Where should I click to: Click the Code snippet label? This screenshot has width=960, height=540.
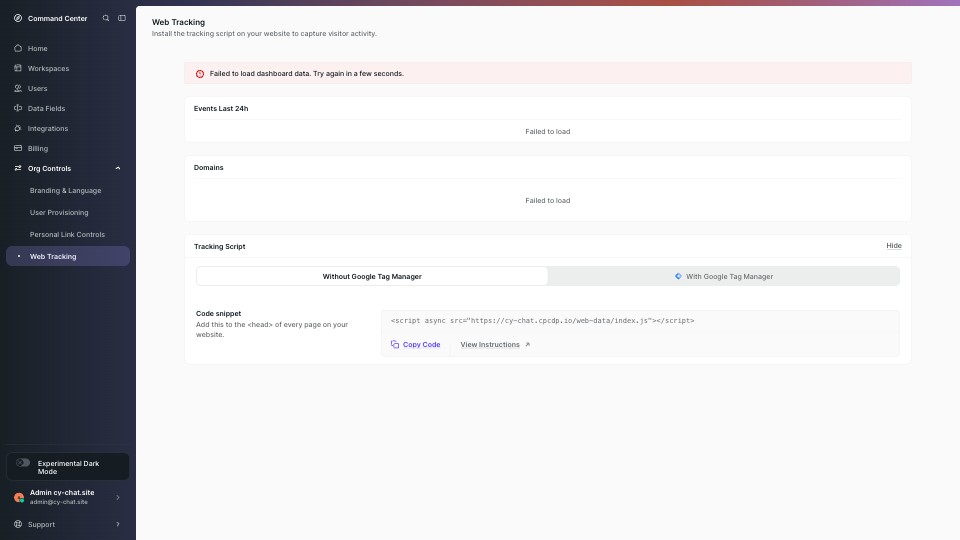click(x=218, y=313)
